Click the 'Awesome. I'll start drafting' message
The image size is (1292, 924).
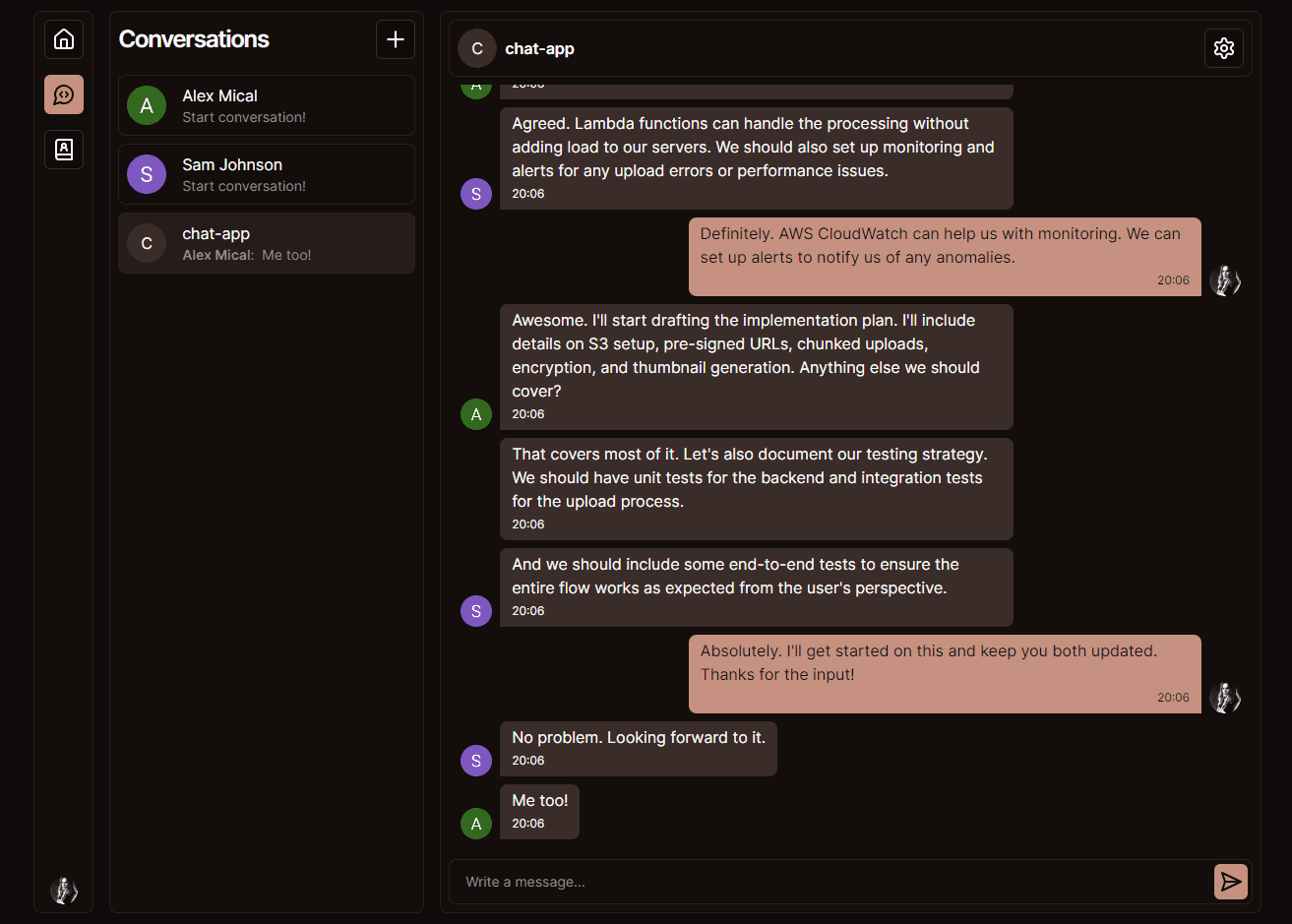(x=756, y=366)
